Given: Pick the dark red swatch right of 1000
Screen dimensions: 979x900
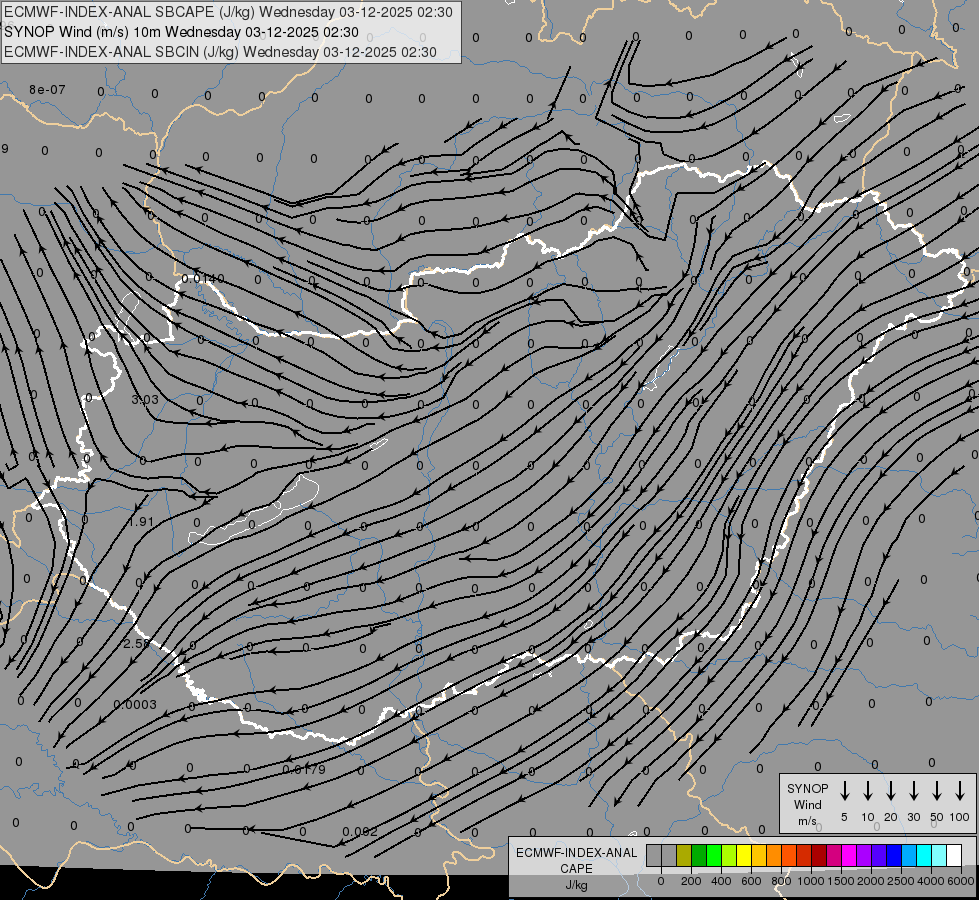Looking at the screenshot, I should point(819,855).
